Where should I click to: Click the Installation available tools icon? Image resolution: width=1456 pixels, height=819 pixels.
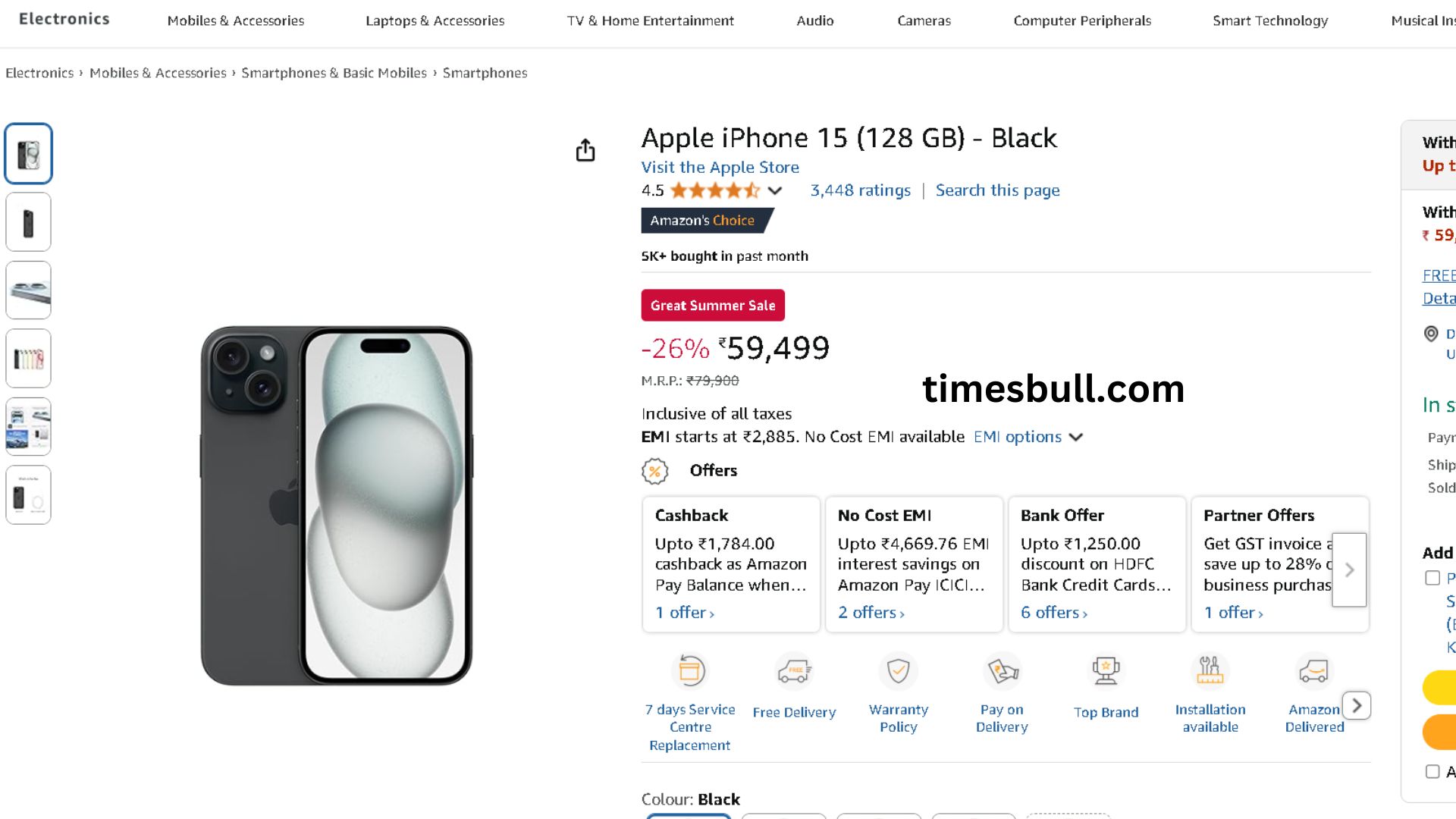tap(1210, 671)
